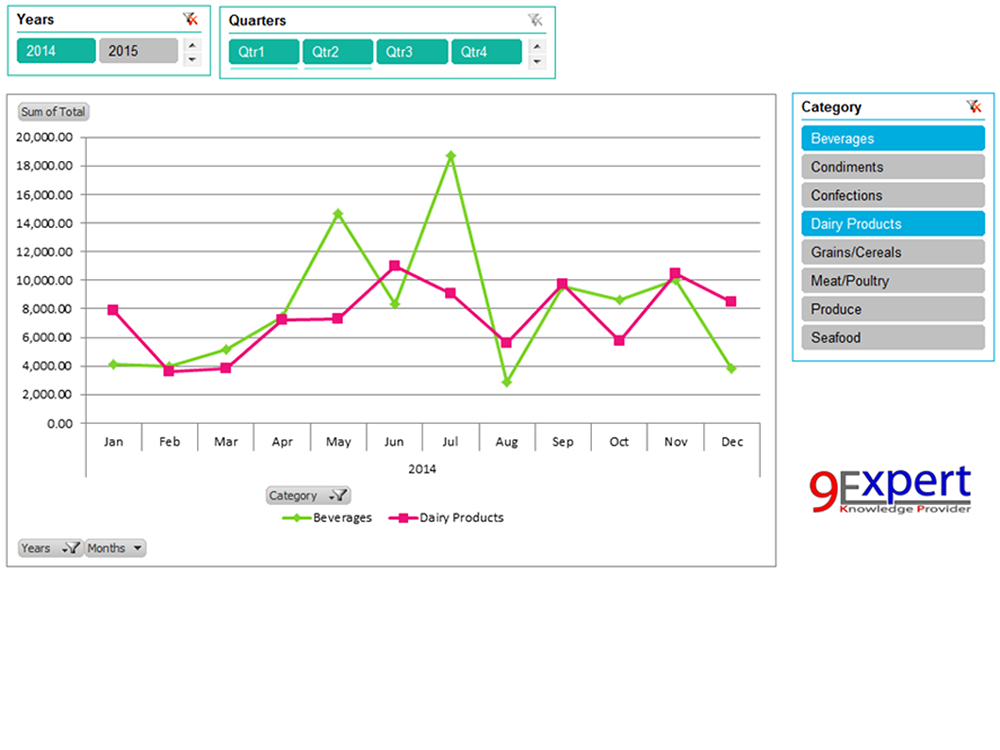Select Seafood category filter
Viewport: 1000px width, 750px height.
pyautogui.click(x=892, y=338)
